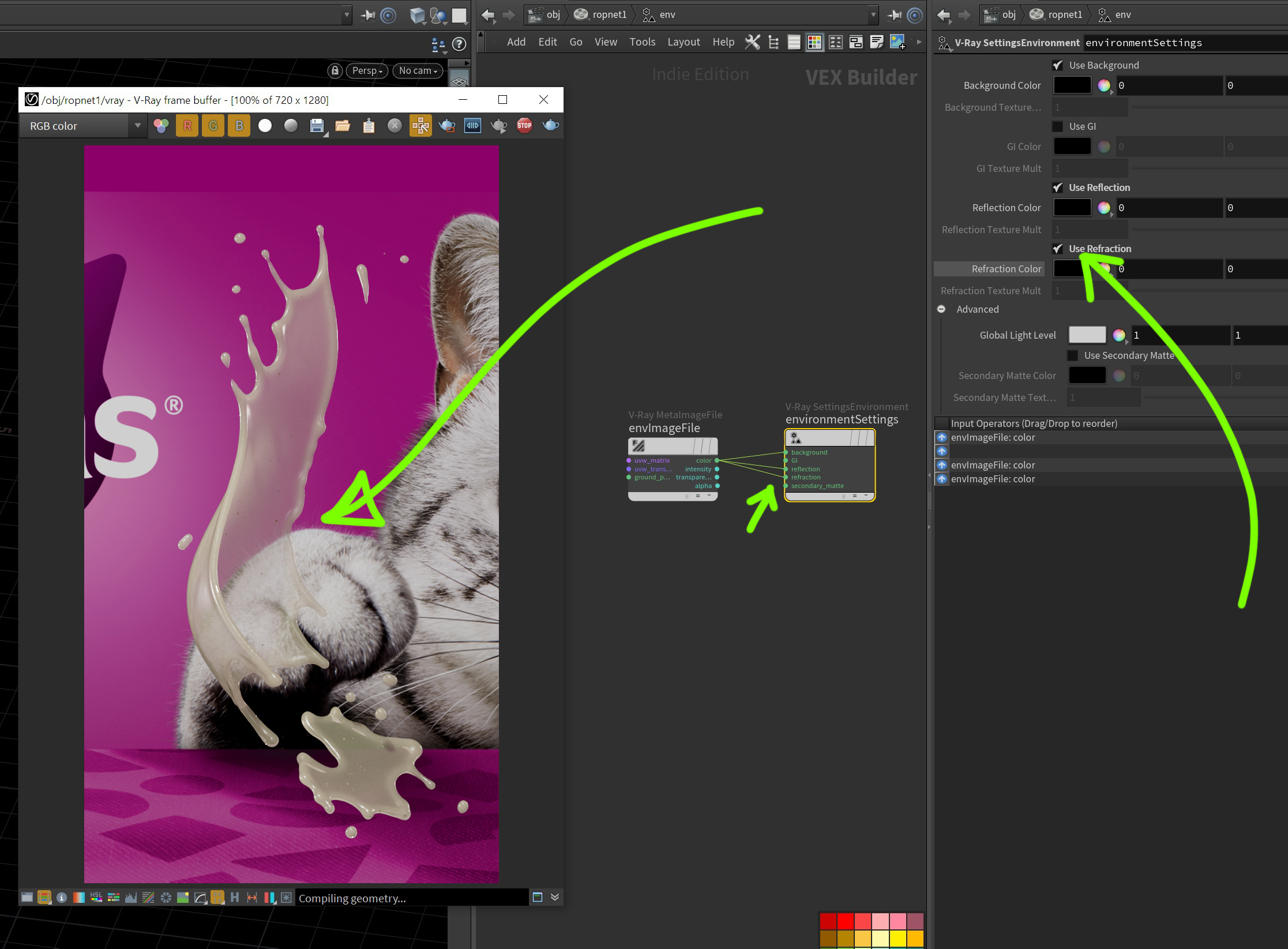Navigate to ropnet1 in network editor path
1288x949 pixels.
tap(600, 15)
